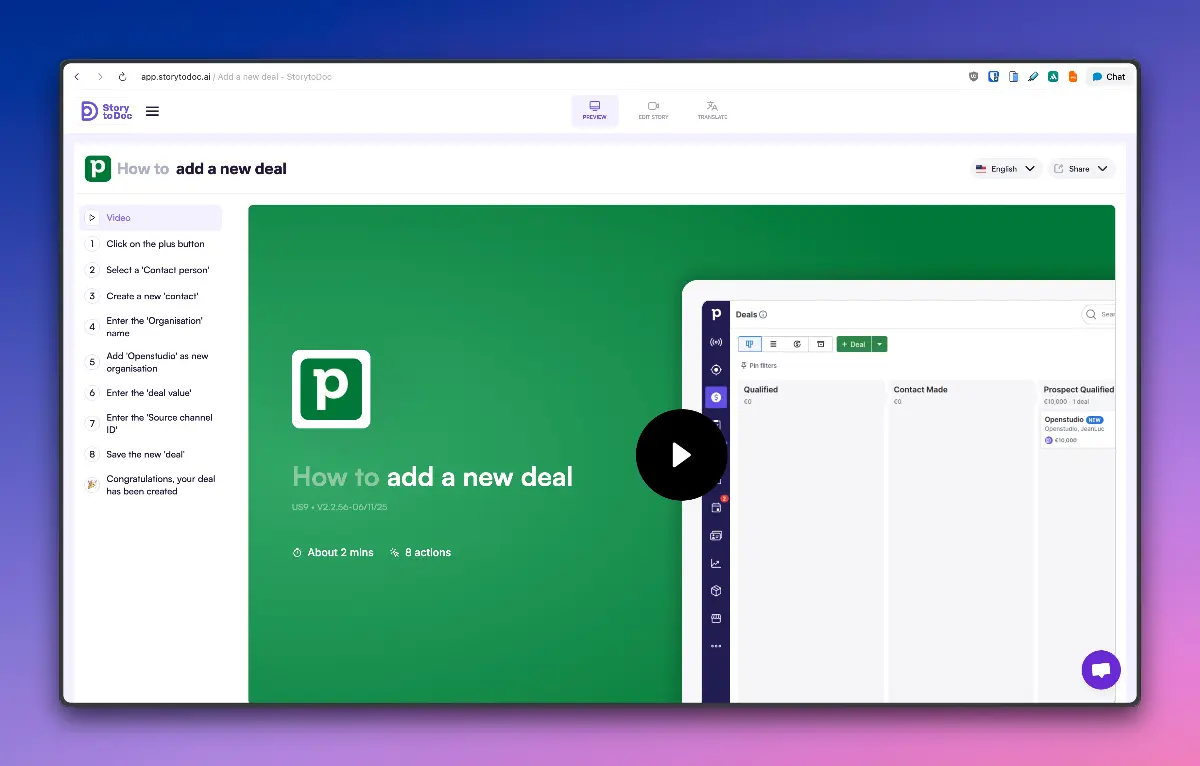Click the green Pipedrive icon beside title
This screenshot has width=1200, height=766.
click(x=98, y=169)
